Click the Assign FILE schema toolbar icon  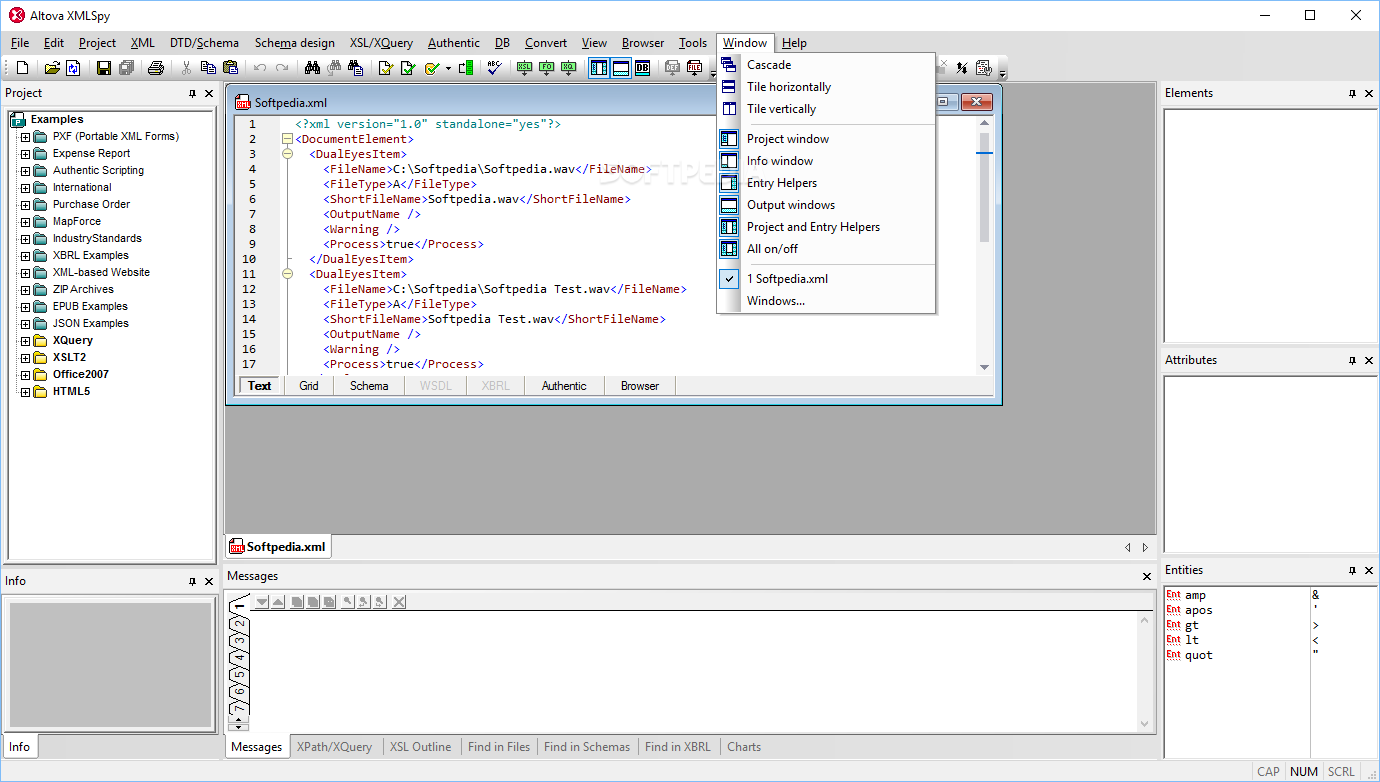pos(695,68)
